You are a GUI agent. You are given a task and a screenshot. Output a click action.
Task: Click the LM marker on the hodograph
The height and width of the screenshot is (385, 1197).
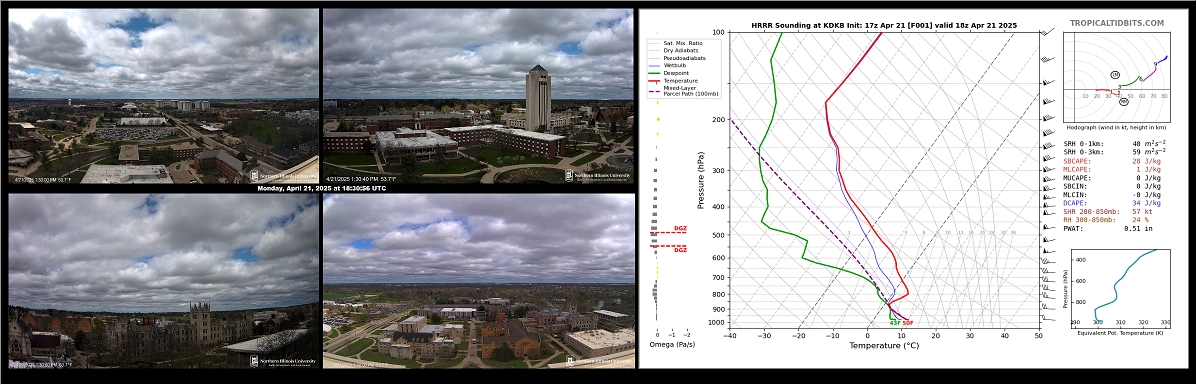tap(1115, 74)
